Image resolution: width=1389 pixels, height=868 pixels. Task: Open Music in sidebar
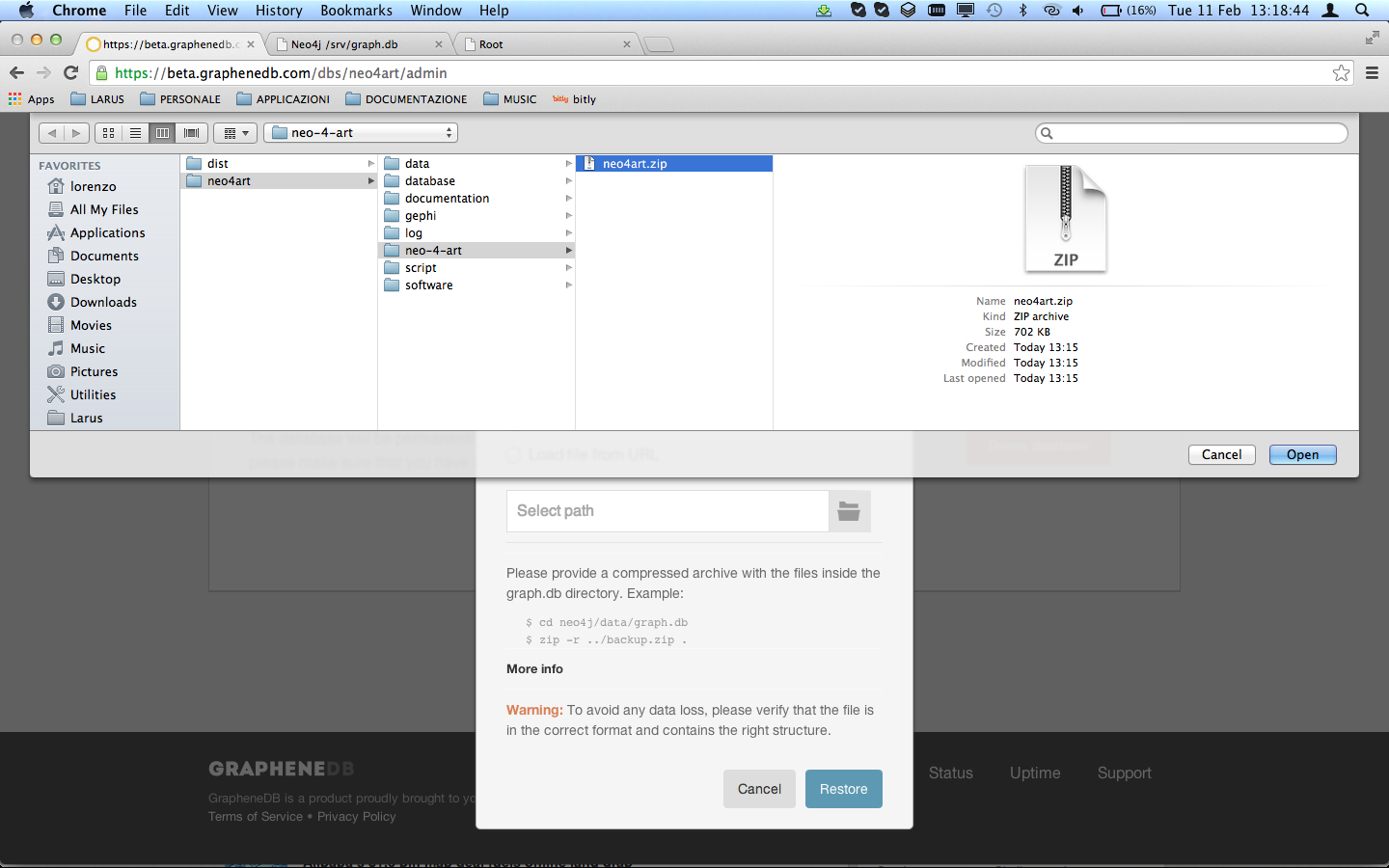point(88,348)
